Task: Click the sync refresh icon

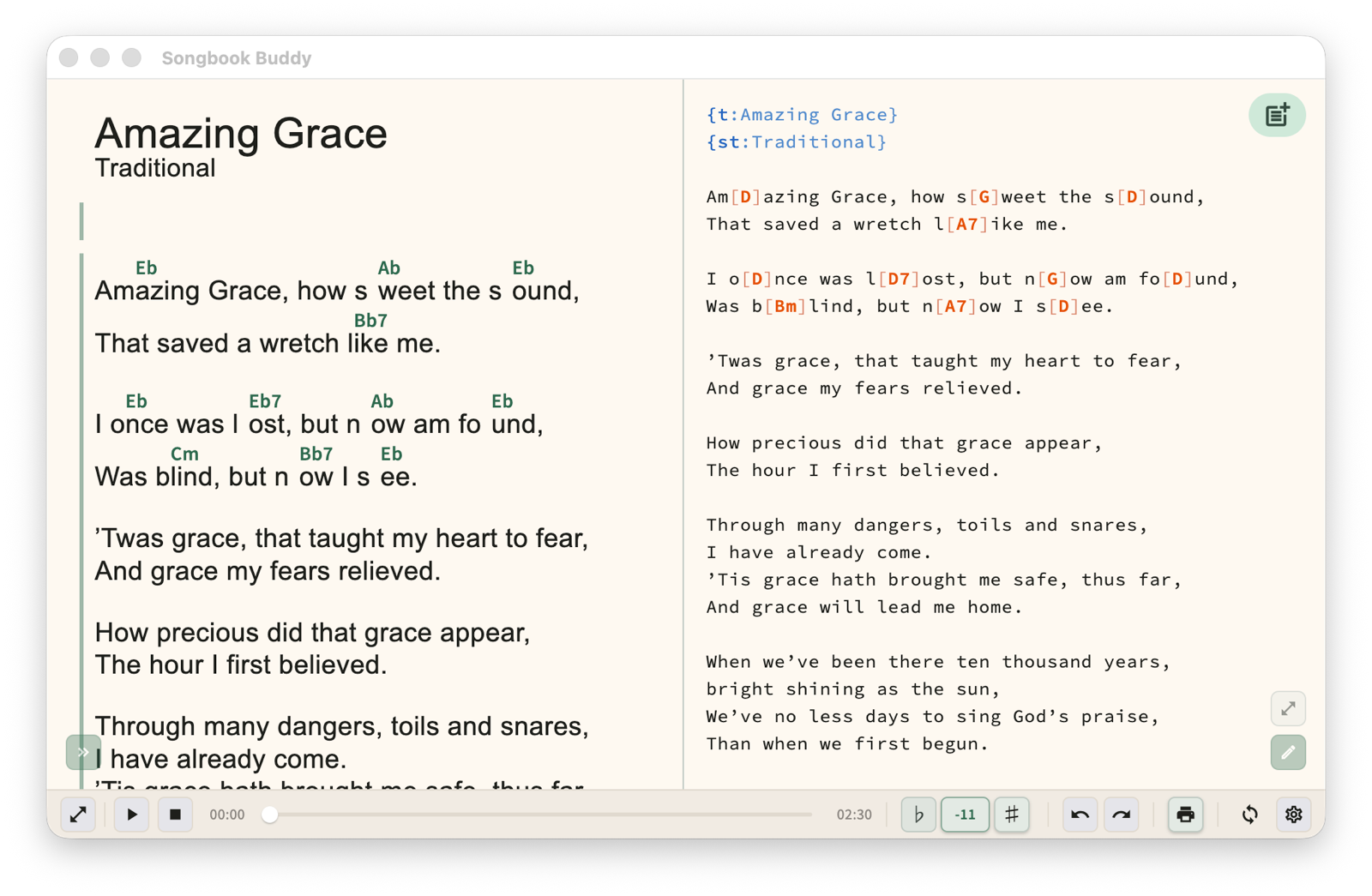Action: [x=1249, y=815]
